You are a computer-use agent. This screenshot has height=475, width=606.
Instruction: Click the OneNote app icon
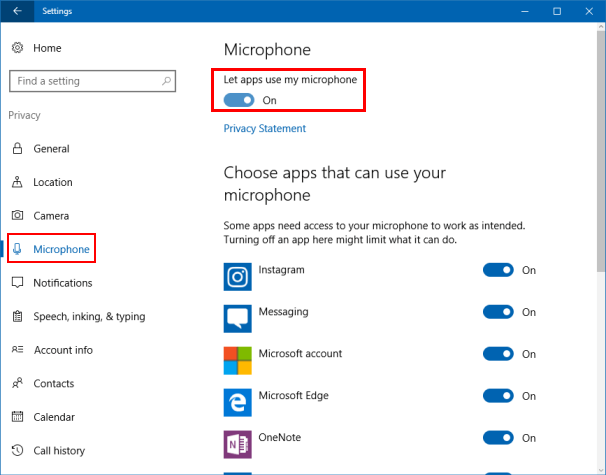[237, 444]
